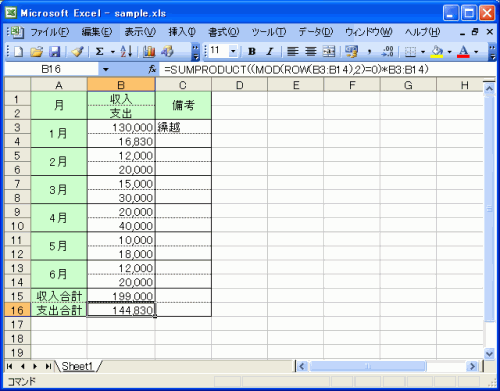Open the ウィンドウ(W) menu

point(369,32)
